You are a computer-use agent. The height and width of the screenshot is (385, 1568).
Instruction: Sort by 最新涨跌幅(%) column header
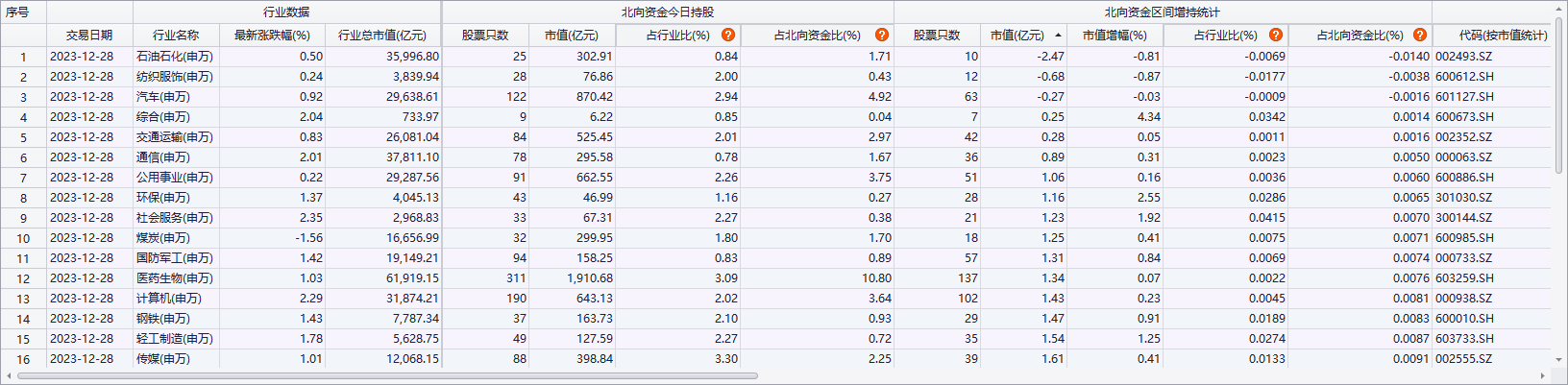[272, 36]
